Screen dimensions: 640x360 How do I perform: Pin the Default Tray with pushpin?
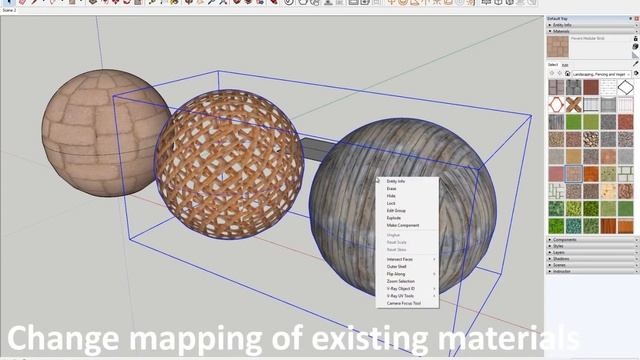631,19
